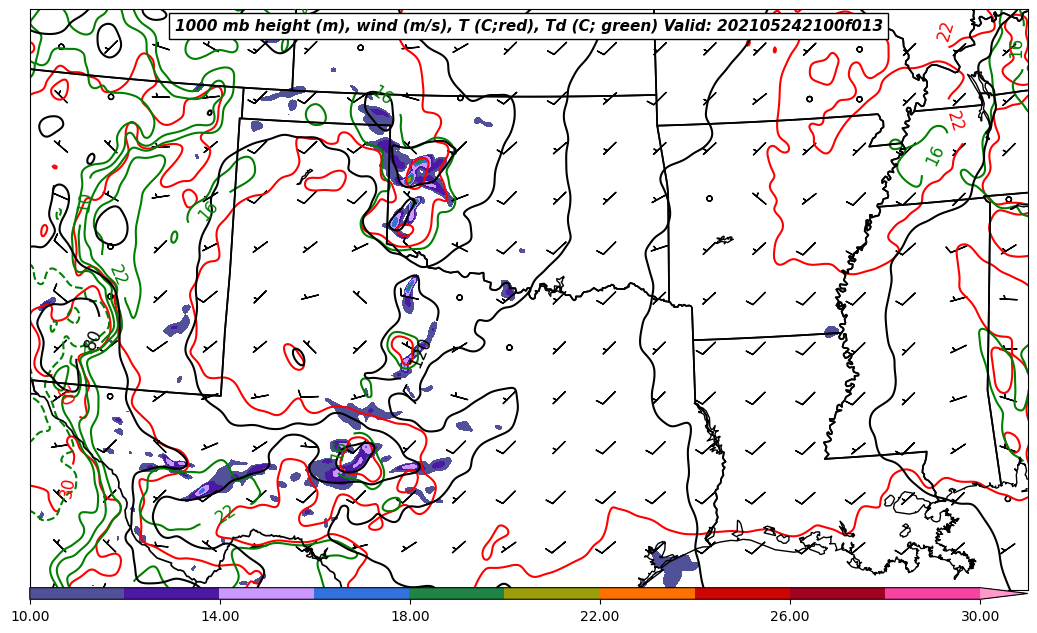Select the slate-blue 10–12 colorbar segment
The image size is (1037, 633).
click(x=77, y=593)
